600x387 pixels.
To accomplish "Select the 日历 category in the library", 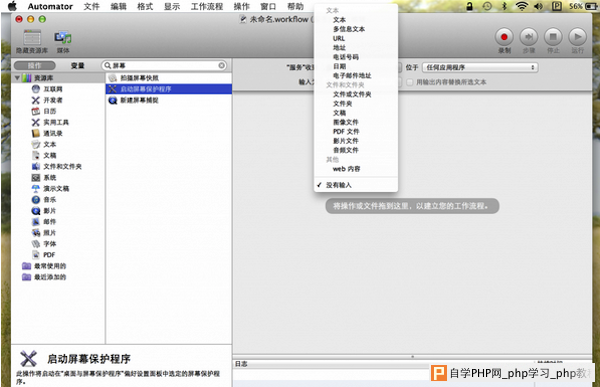I will (x=49, y=111).
